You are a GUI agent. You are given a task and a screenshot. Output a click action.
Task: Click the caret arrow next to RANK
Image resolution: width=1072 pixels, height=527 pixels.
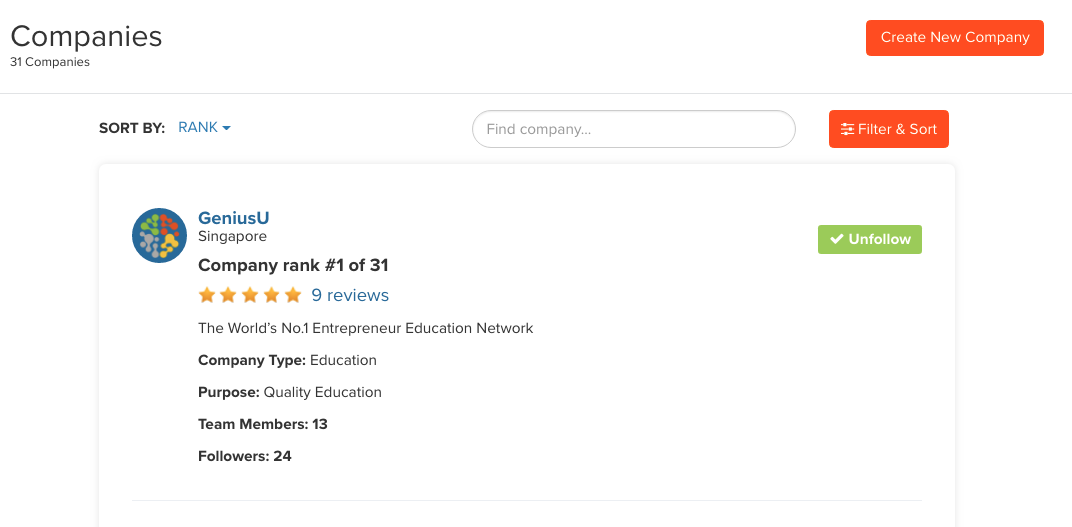(226, 128)
